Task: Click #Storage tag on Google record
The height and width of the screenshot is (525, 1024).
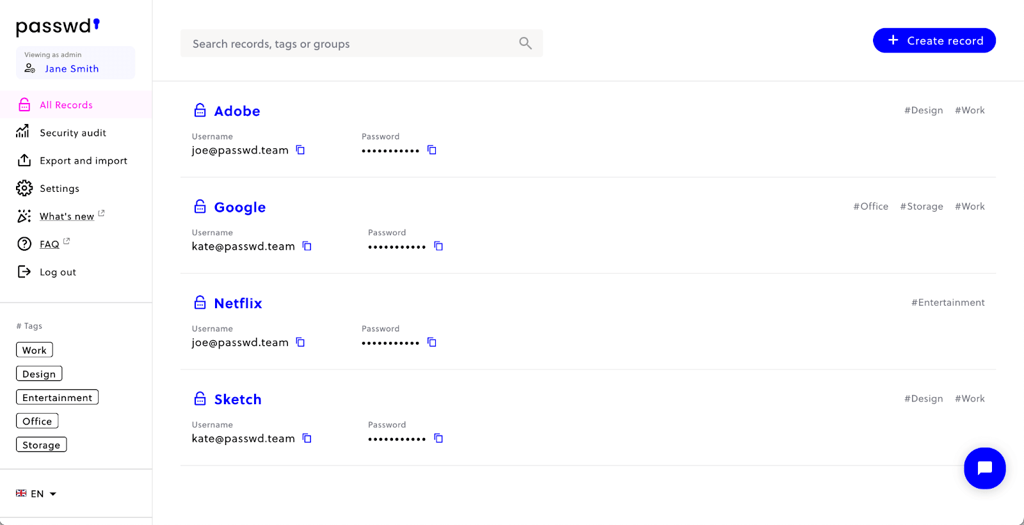Action: pos(921,206)
